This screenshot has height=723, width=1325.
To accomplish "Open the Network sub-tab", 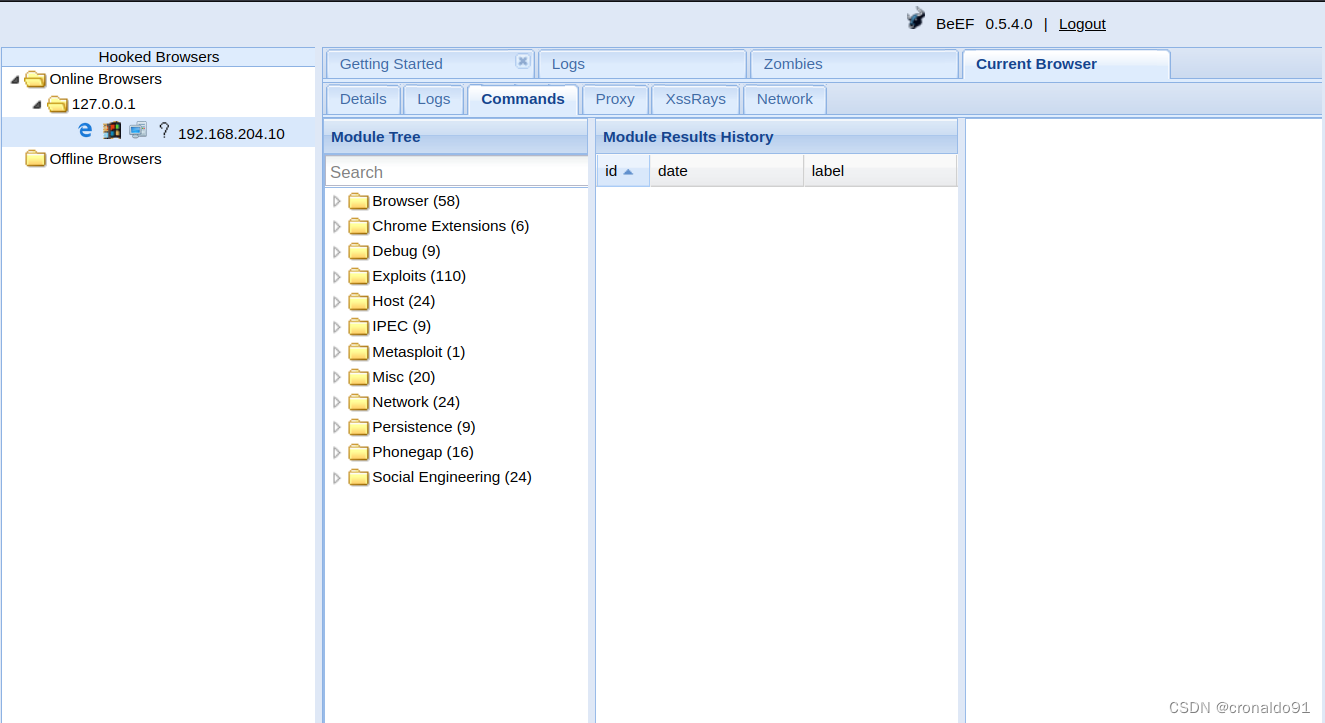I will click(785, 99).
